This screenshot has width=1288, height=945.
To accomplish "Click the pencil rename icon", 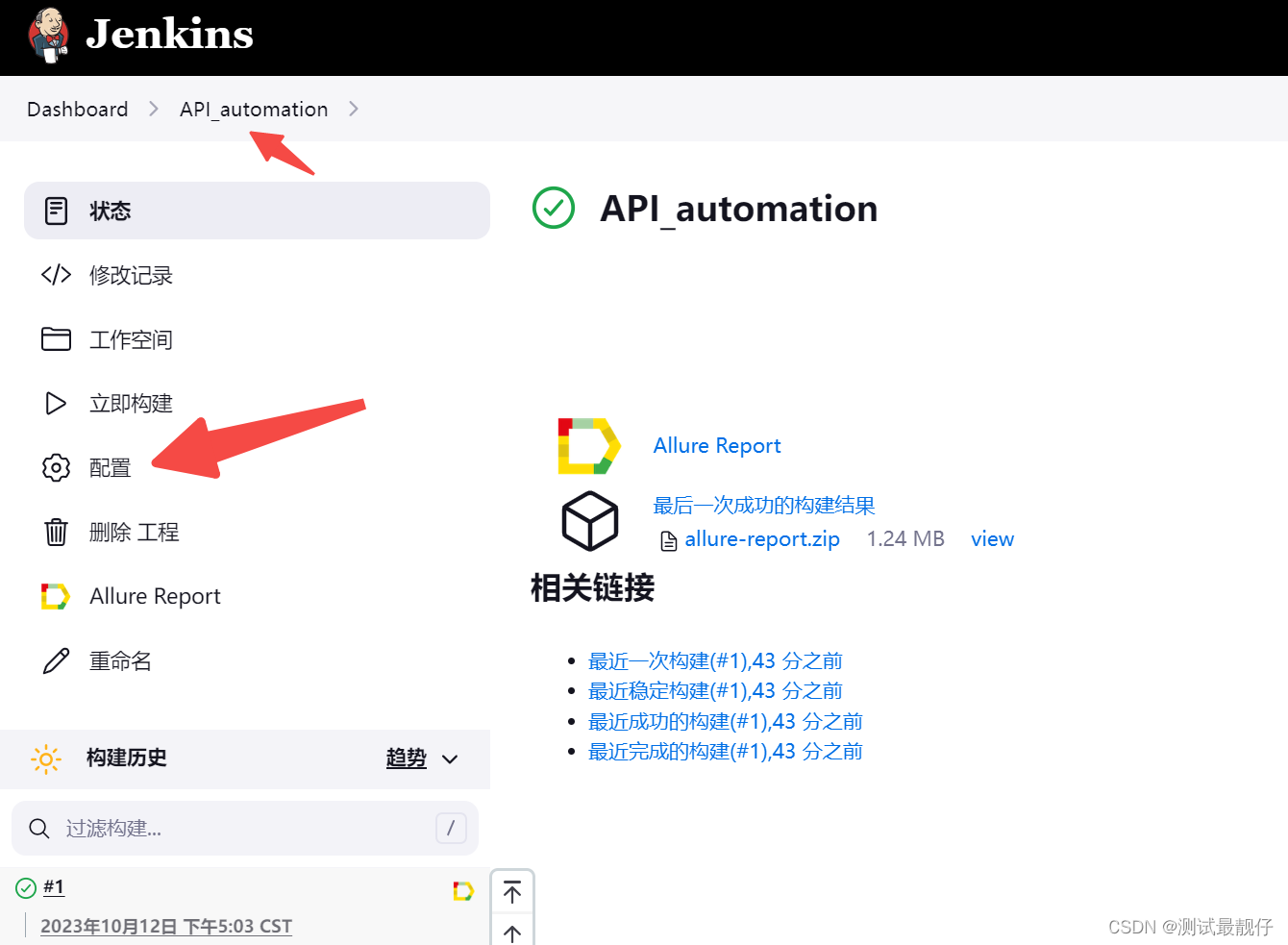I will 56,660.
